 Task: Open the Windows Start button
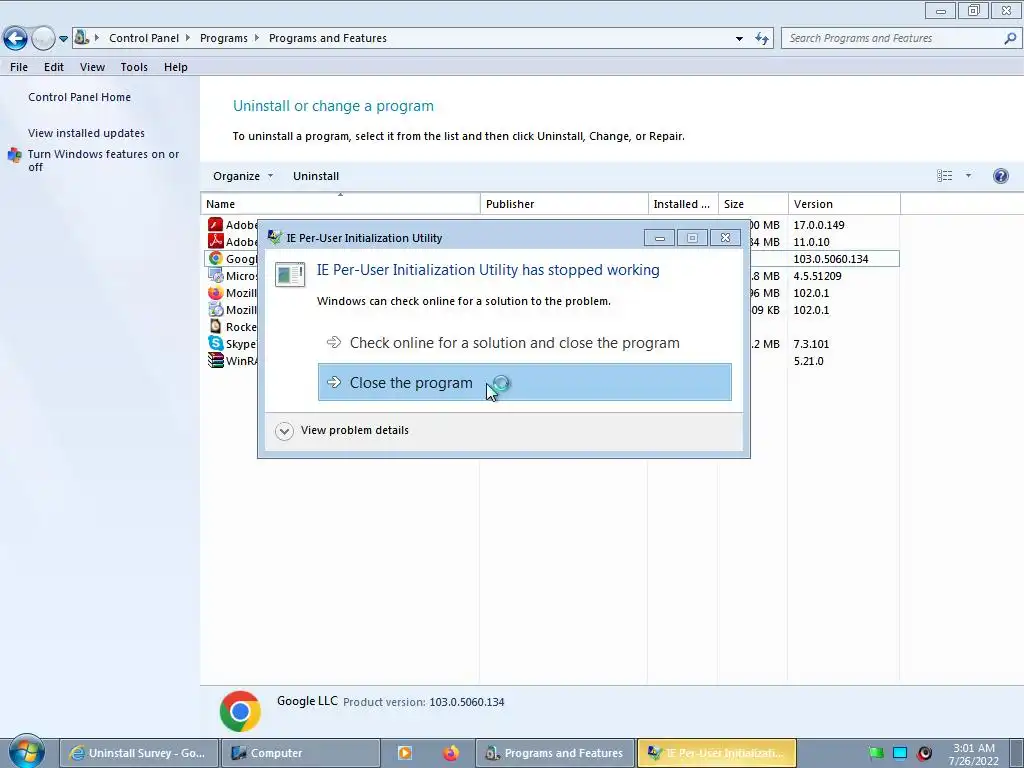point(26,752)
